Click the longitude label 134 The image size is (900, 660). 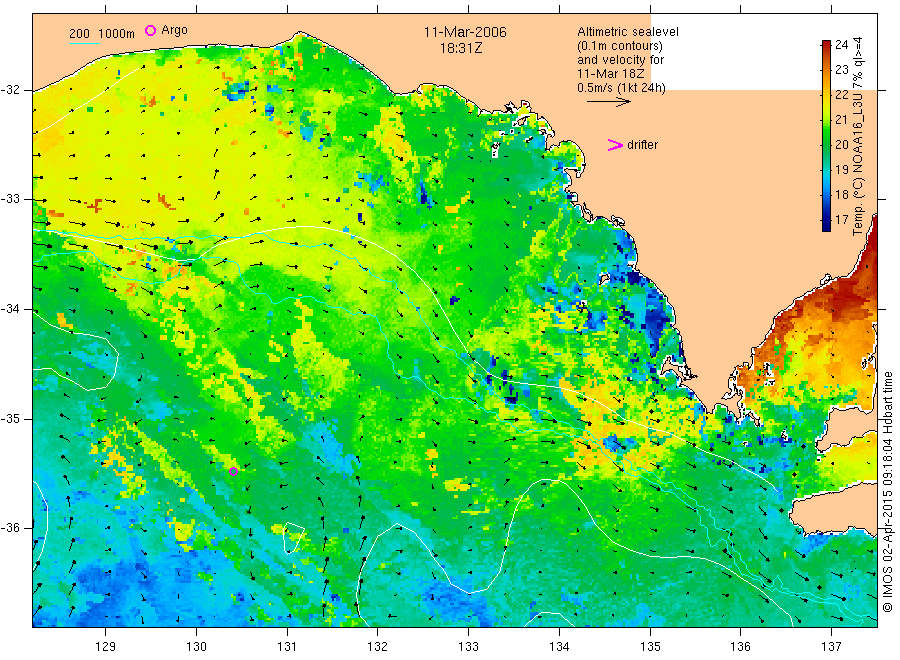coord(559,647)
